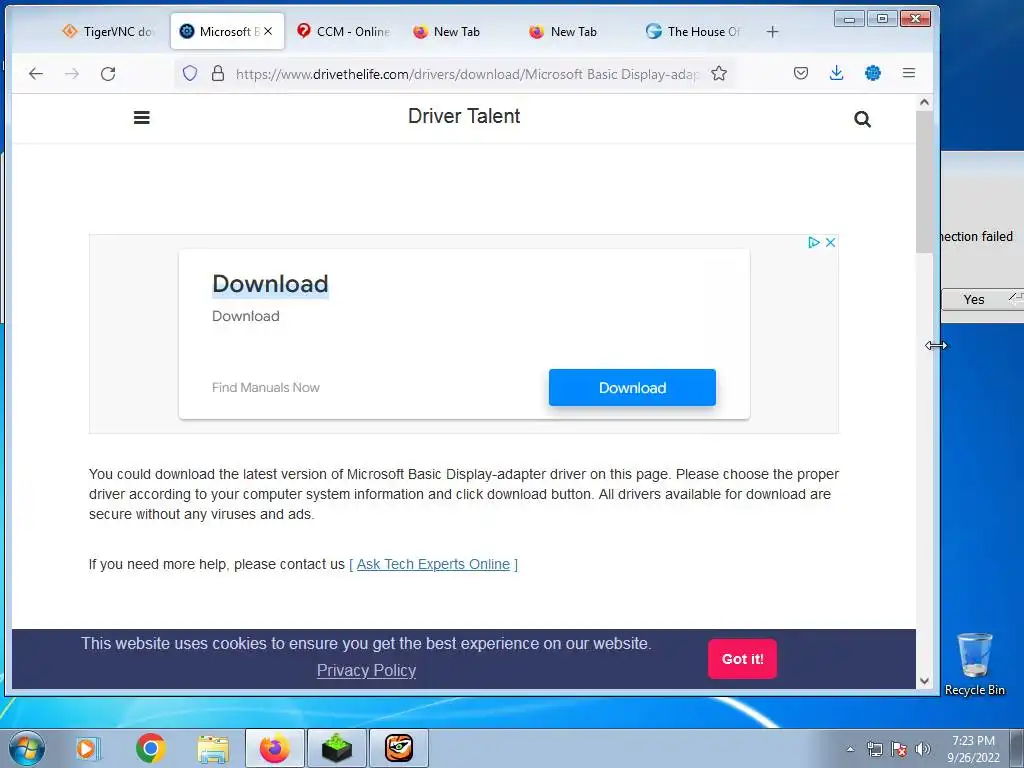Open the network icon in system tray
Viewport: 1024px width, 768px height.
point(874,749)
